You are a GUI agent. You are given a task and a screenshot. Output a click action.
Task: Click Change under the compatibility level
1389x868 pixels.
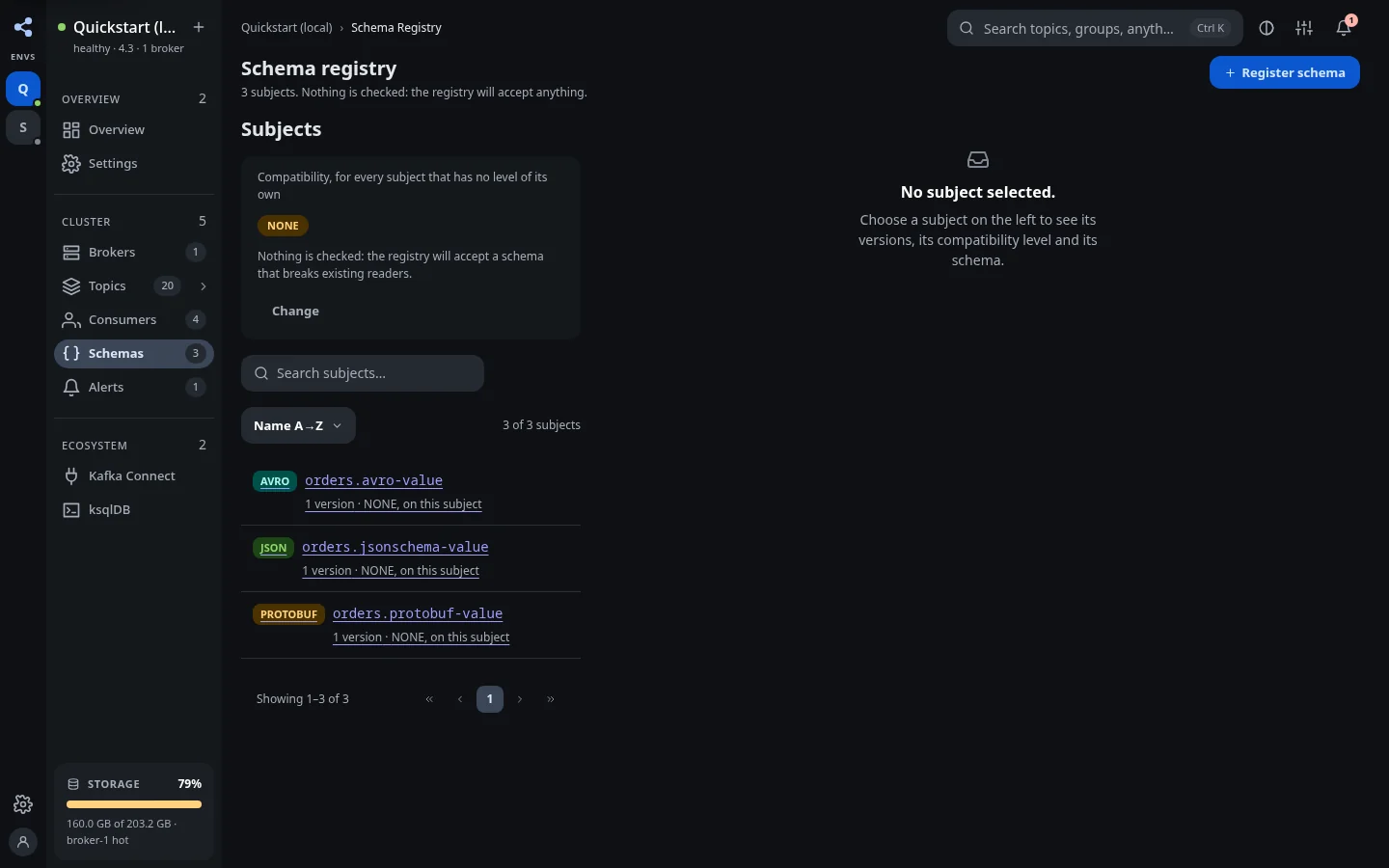click(x=295, y=311)
